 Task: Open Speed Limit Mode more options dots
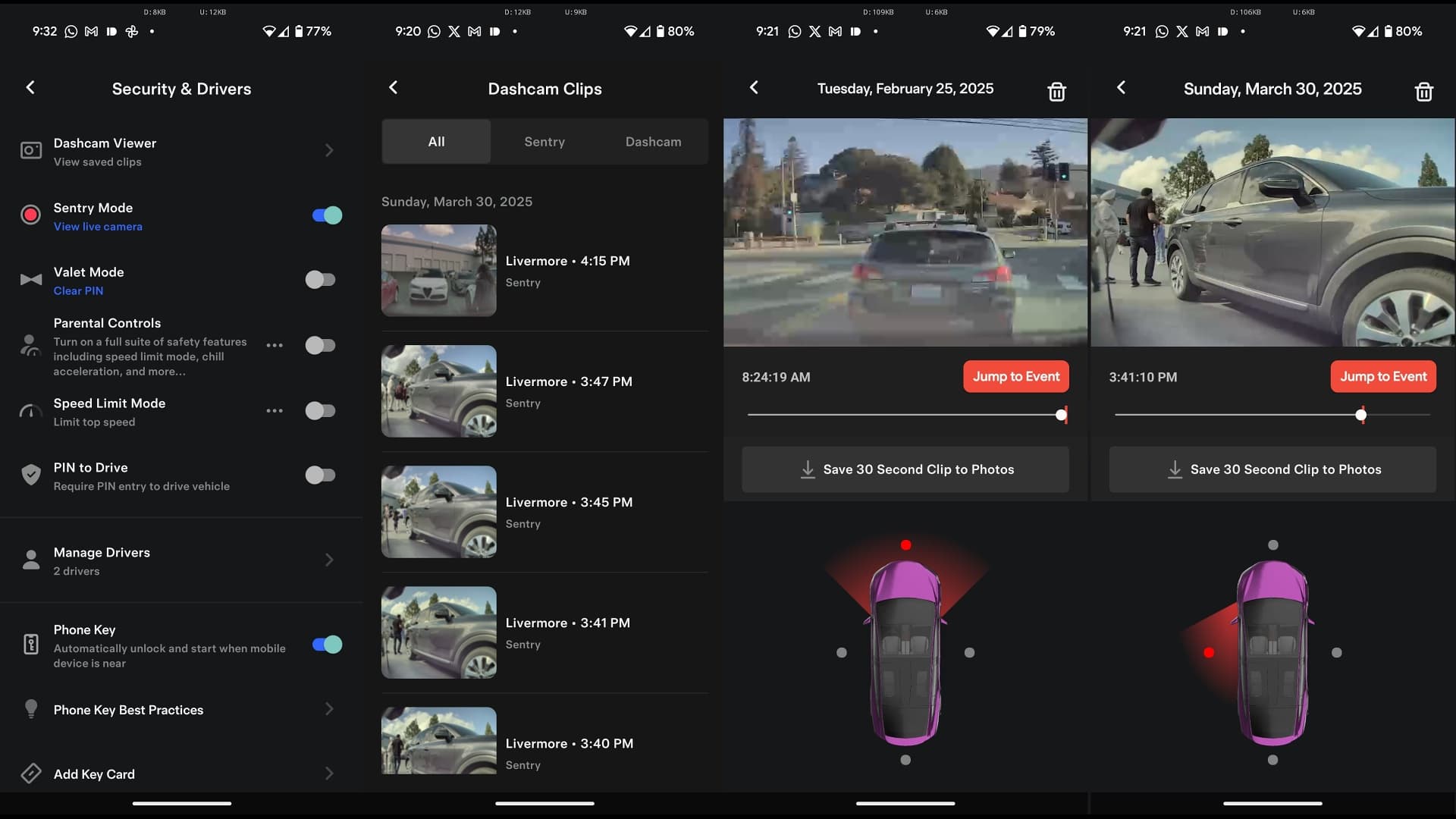pos(275,411)
